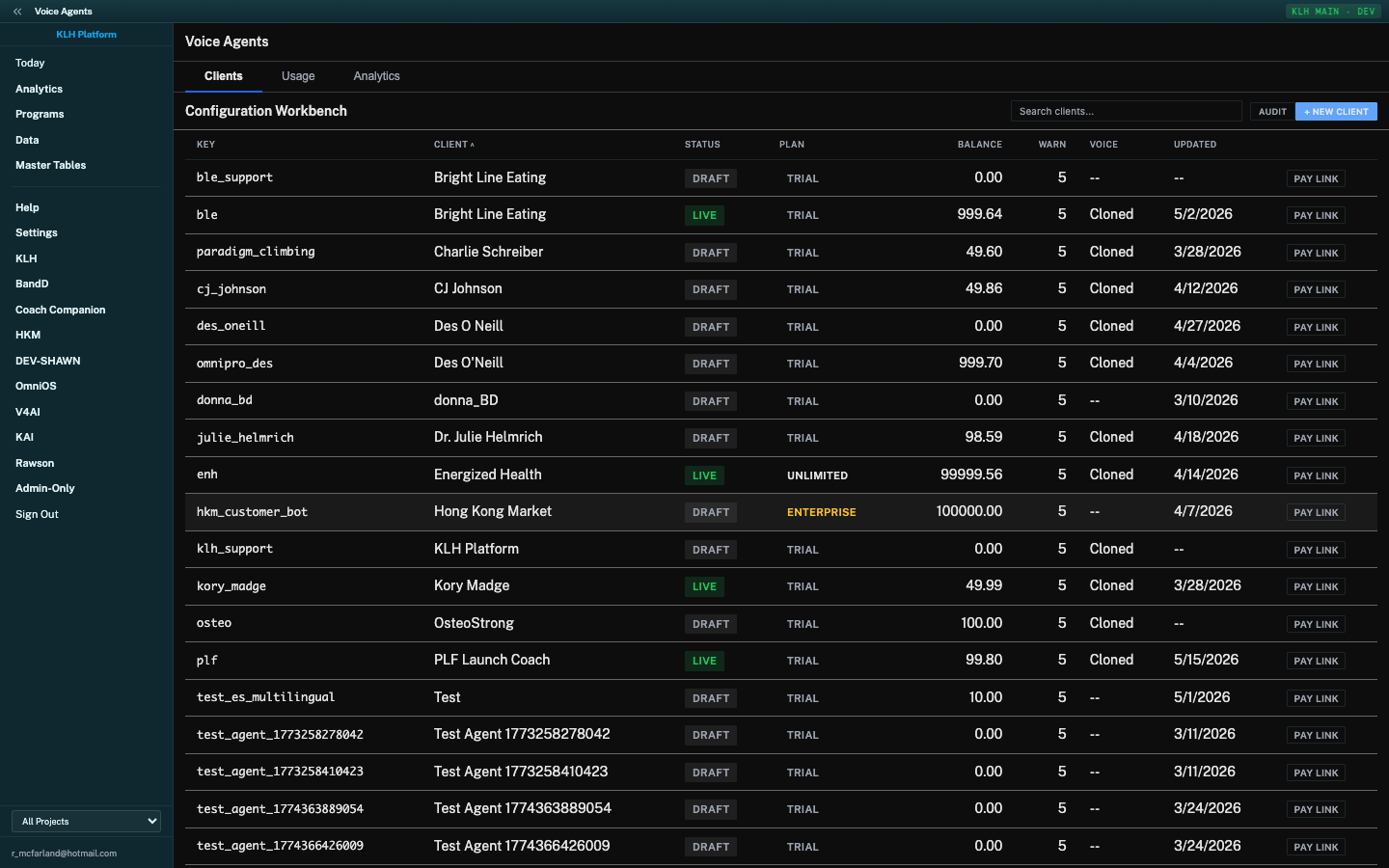Viewport: 1389px width, 868px height.
Task: Select V4AI in the sidebar
Action: [x=28, y=412]
